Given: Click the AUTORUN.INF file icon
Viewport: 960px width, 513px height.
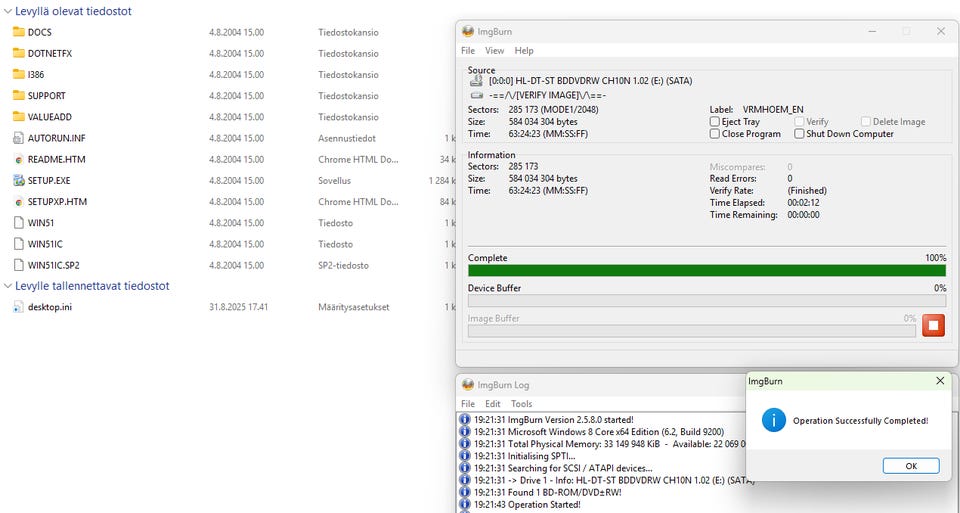Looking at the screenshot, I should (x=18, y=138).
